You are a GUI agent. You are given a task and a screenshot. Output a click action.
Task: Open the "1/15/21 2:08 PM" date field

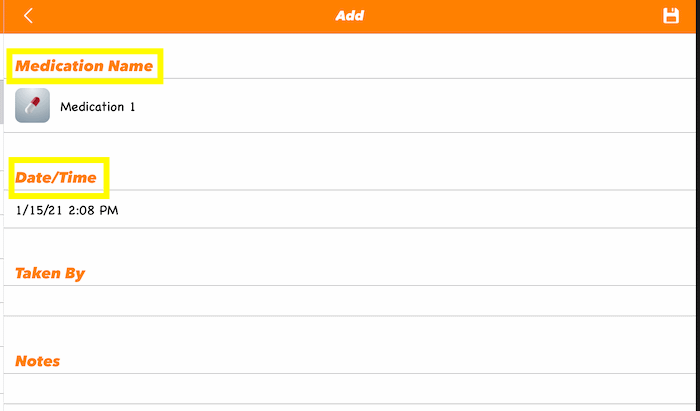pos(68,210)
